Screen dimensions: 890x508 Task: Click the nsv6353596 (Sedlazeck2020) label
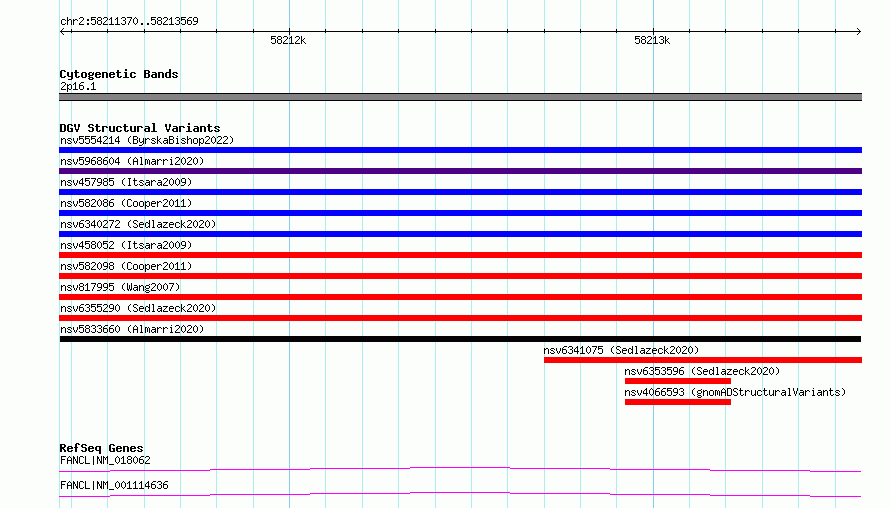pyautogui.click(x=702, y=371)
